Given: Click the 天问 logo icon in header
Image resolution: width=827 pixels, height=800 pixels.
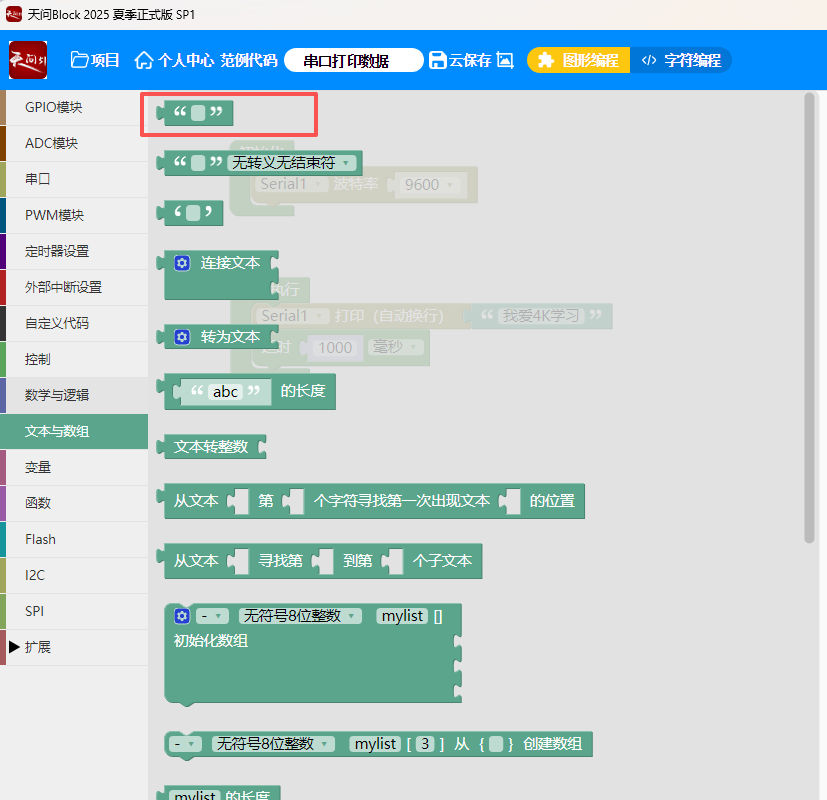Looking at the screenshot, I should pyautogui.click(x=28, y=60).
